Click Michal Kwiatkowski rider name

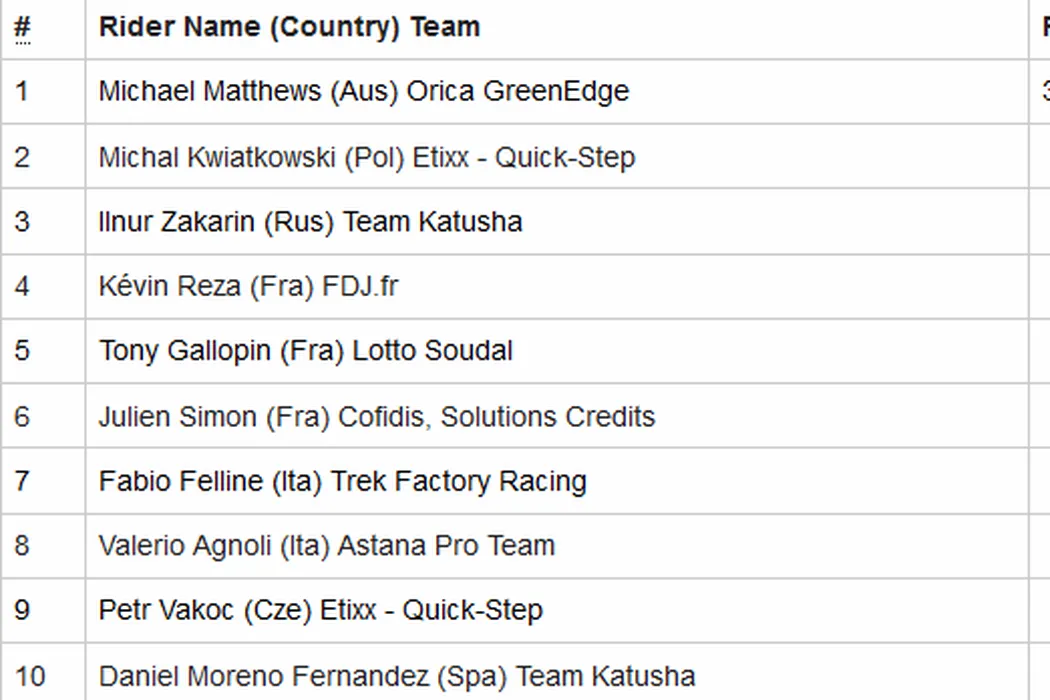tap(366, 158)
